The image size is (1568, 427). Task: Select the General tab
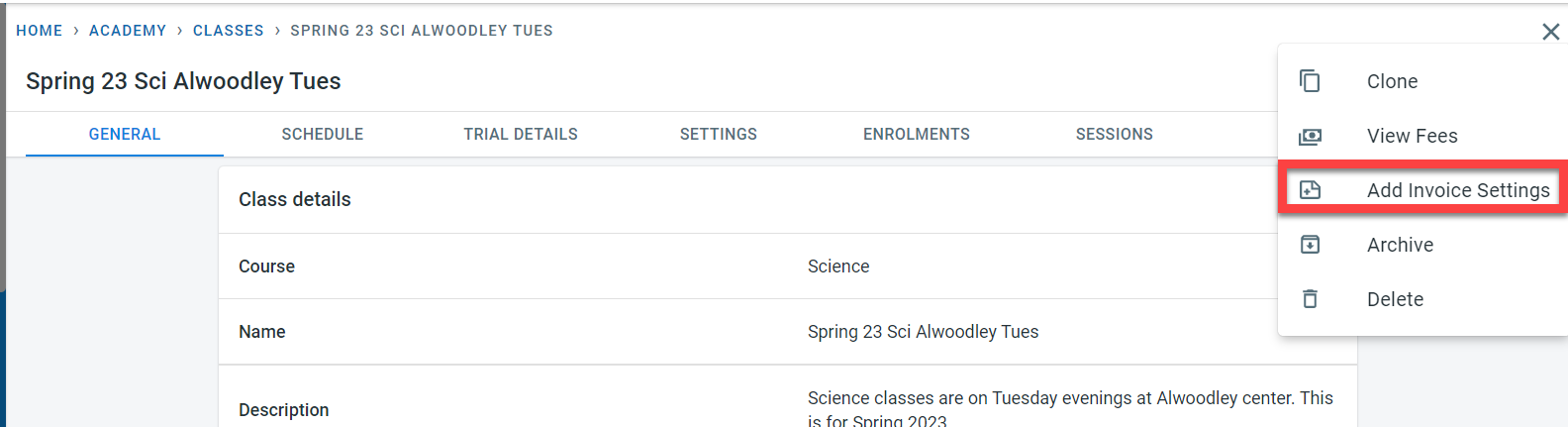point(125,134)
